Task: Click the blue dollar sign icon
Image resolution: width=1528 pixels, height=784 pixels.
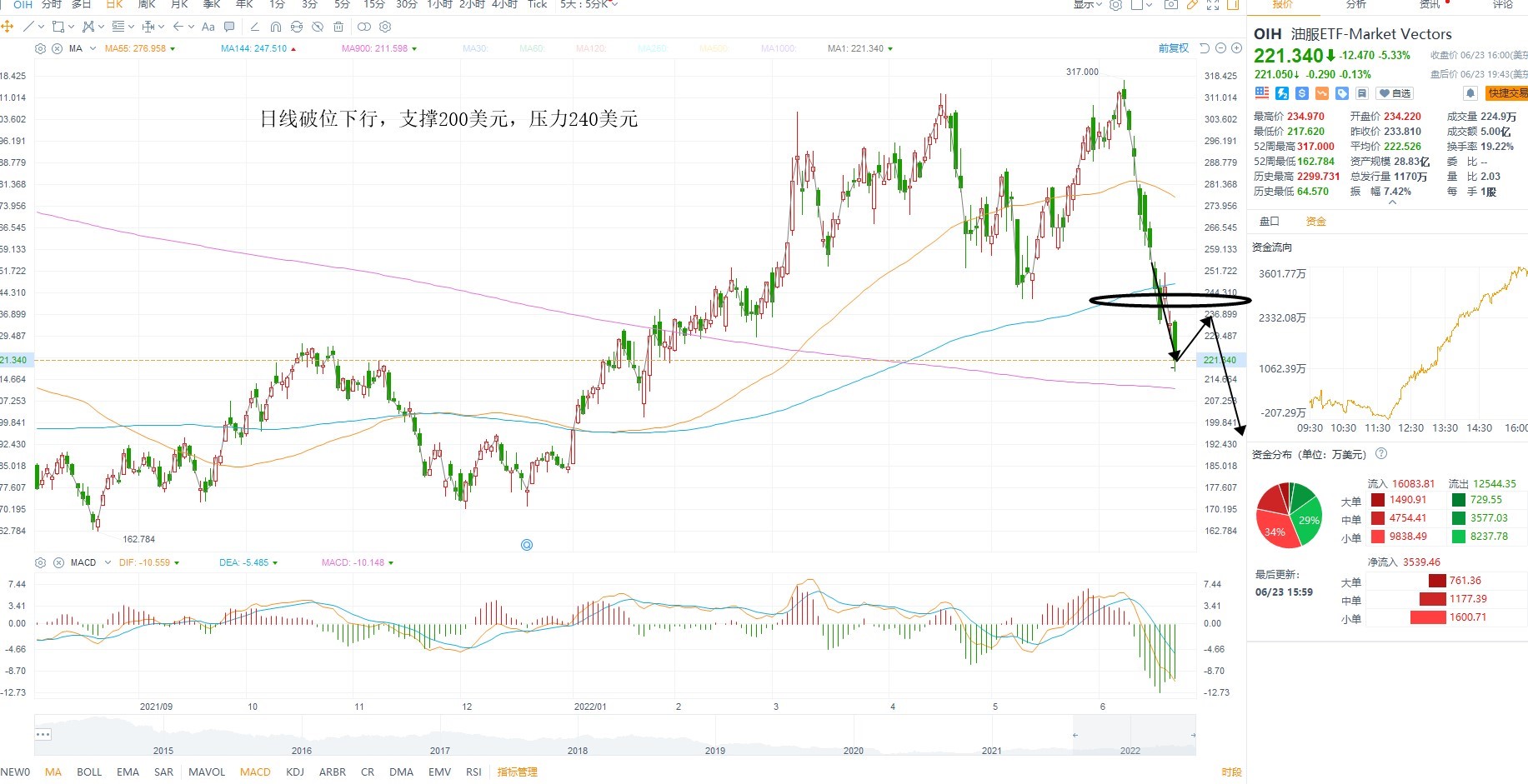Action: coord(1302,93)
